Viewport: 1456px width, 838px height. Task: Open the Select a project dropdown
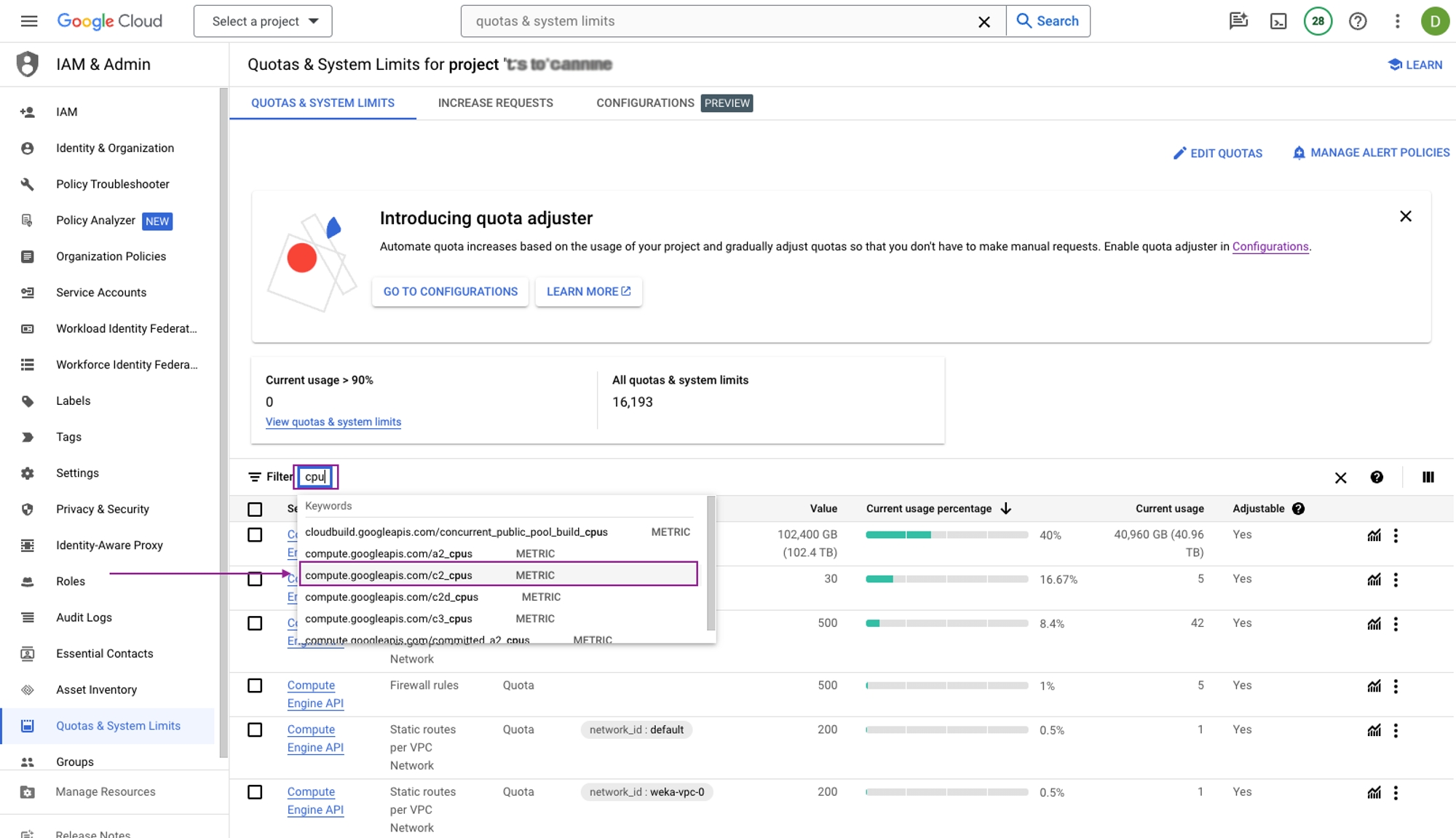(263, 21)
